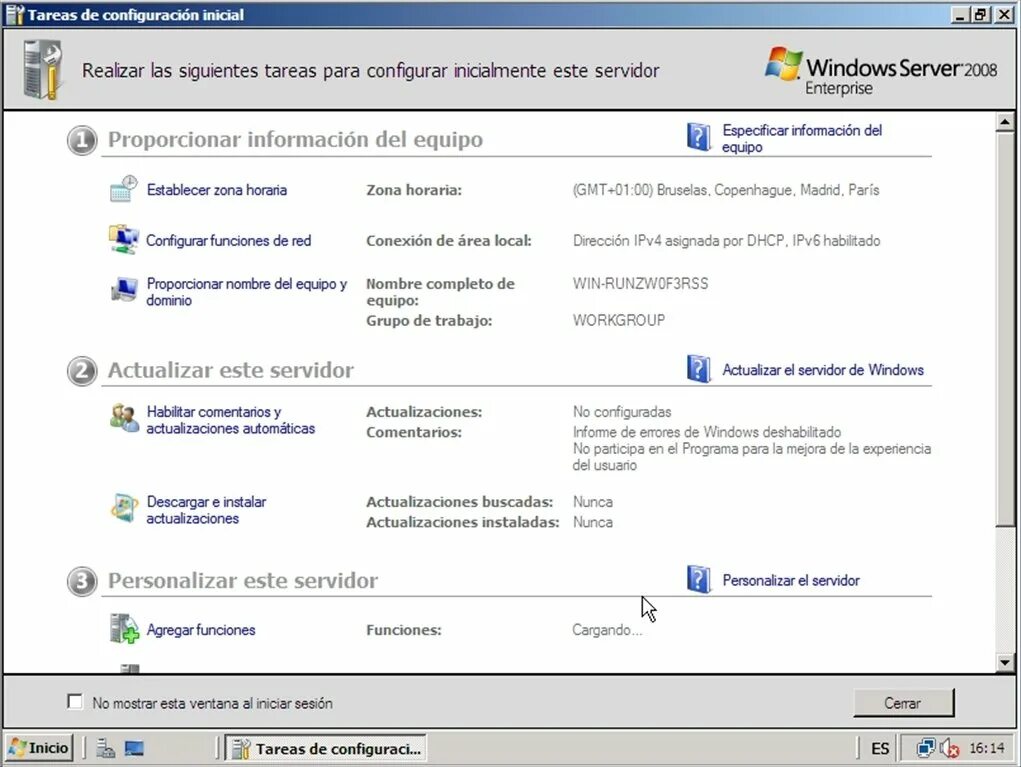
Task: Click the Comentarios: label
Action: [x=414, y=432]
